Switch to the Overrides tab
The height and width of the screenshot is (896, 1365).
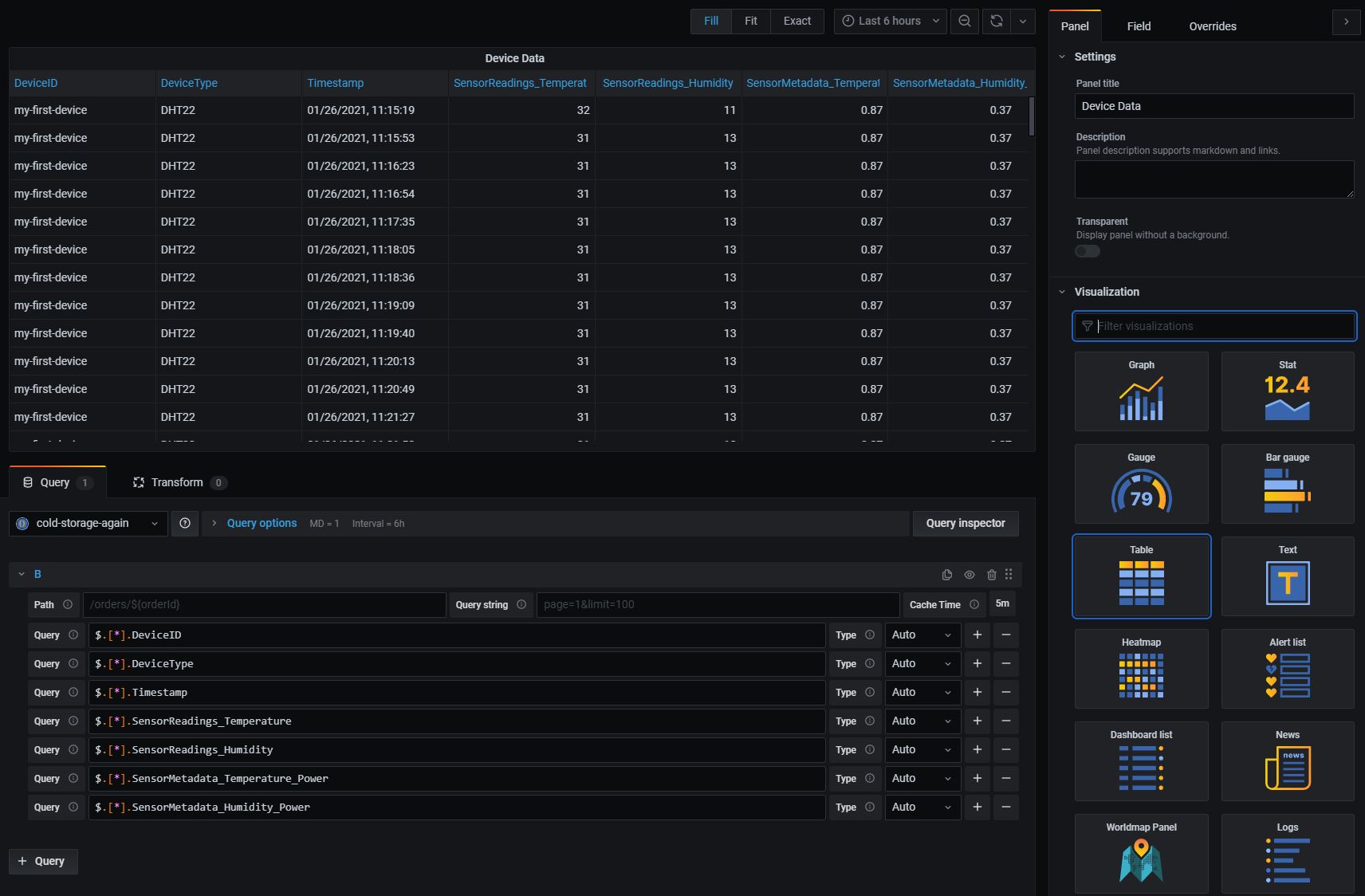pyautogui.click(x=1213, y=26)
